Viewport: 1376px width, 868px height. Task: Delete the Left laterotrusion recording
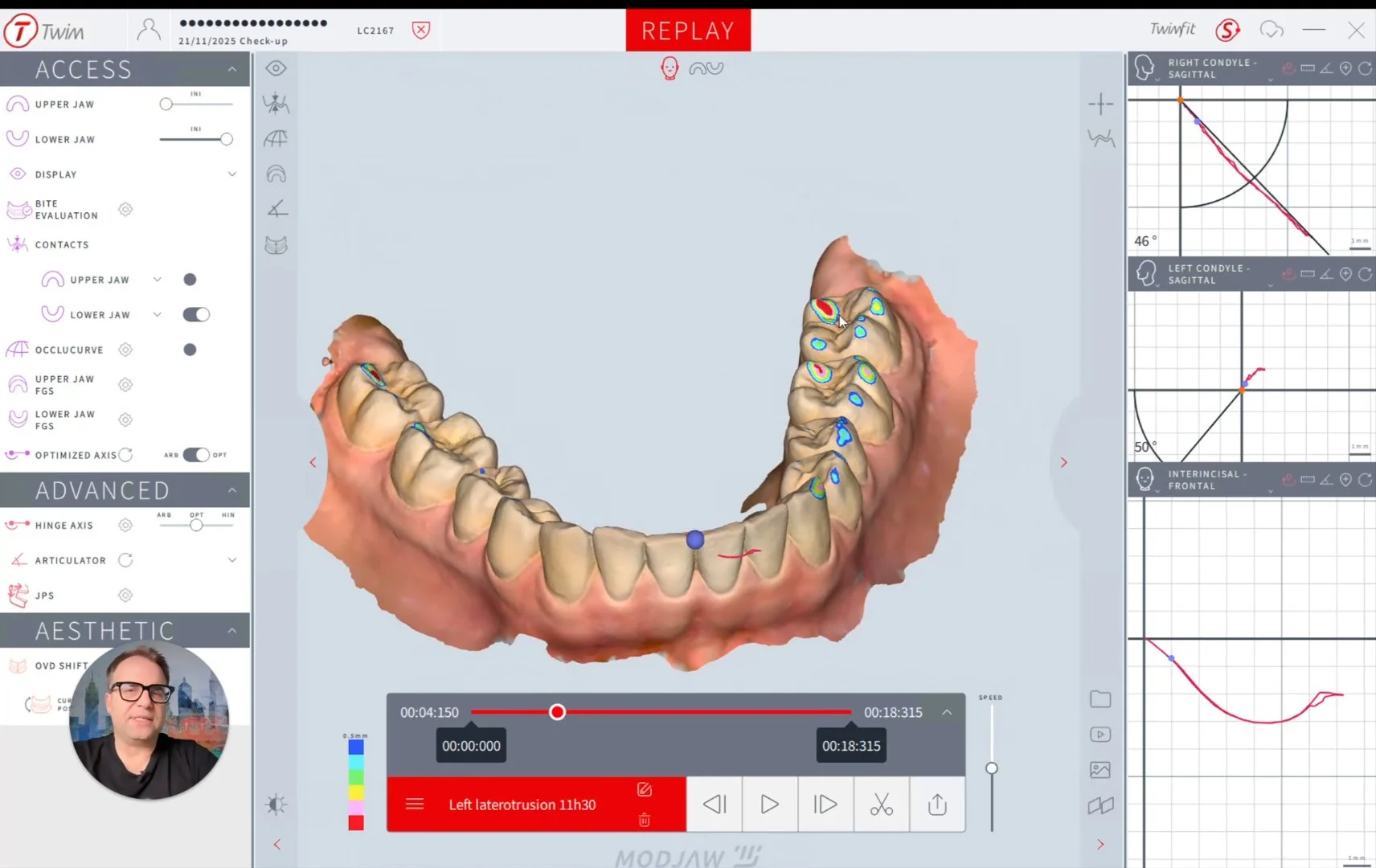click(x=644, y=820)
